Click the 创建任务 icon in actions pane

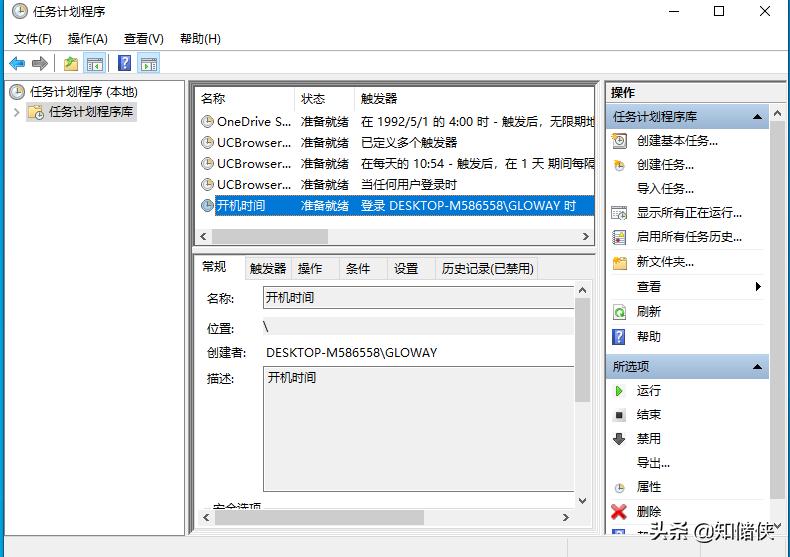619,165
